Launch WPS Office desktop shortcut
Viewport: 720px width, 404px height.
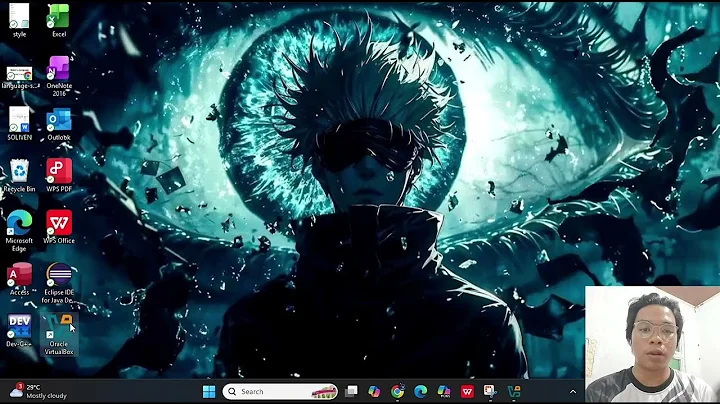pos(59,227)
